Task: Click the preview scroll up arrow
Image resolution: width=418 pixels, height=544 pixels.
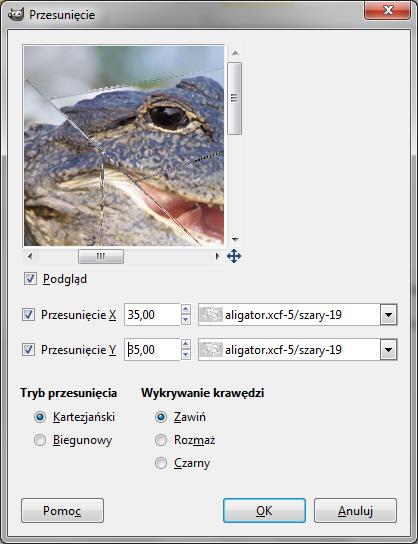Action: (x=235, y=53)
